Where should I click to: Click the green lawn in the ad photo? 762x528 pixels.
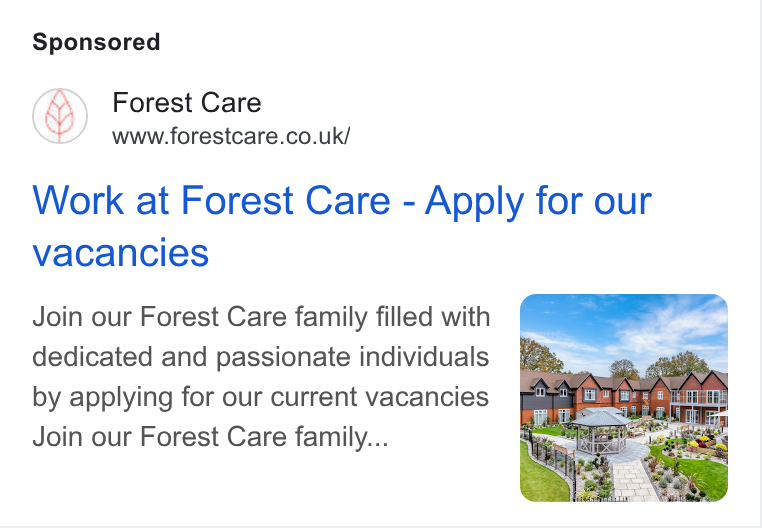point(539,474)
